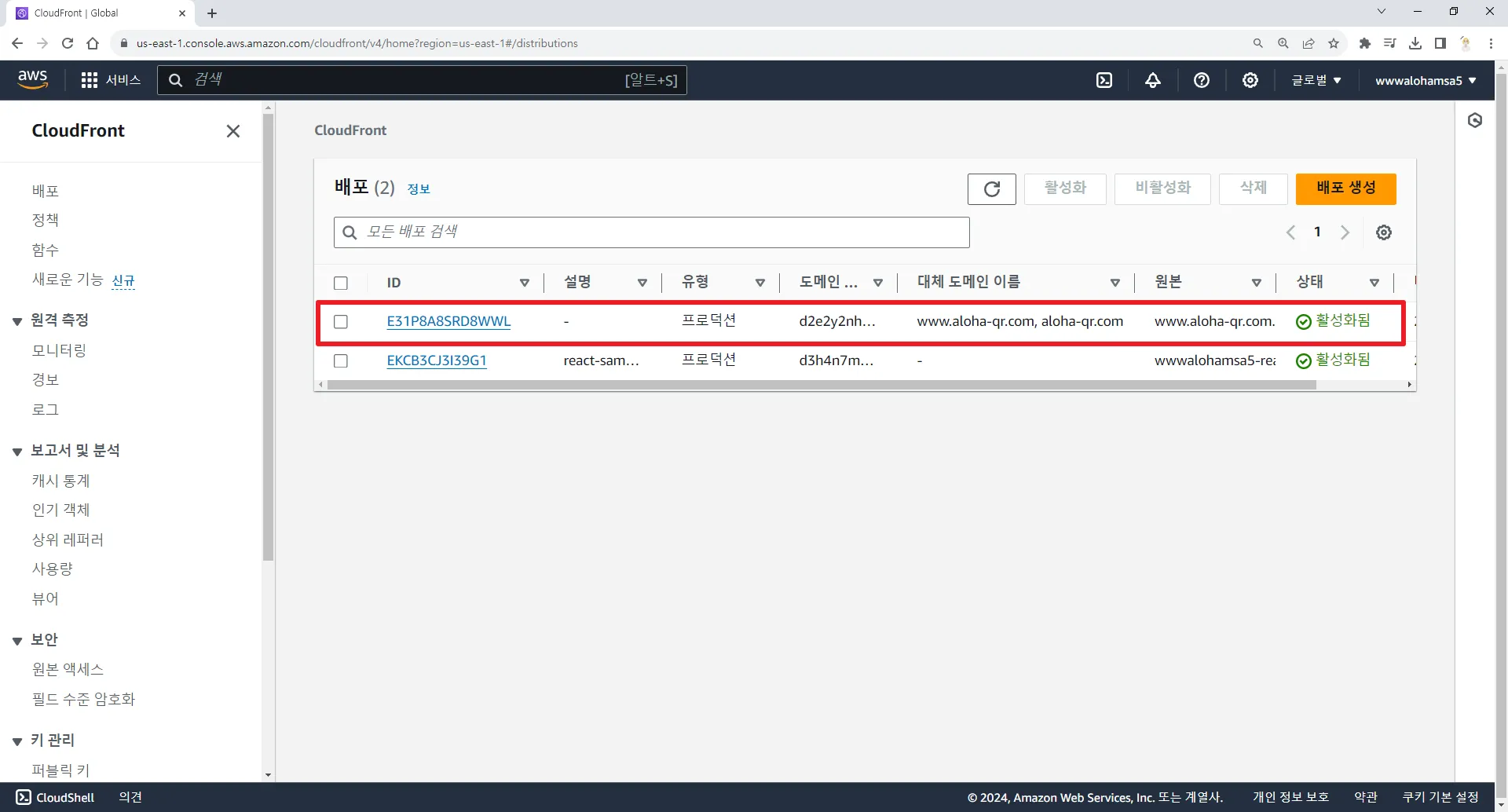Screen dimensions: 1508x812
Task: Click the browser address bar URL
Action: 357,43
